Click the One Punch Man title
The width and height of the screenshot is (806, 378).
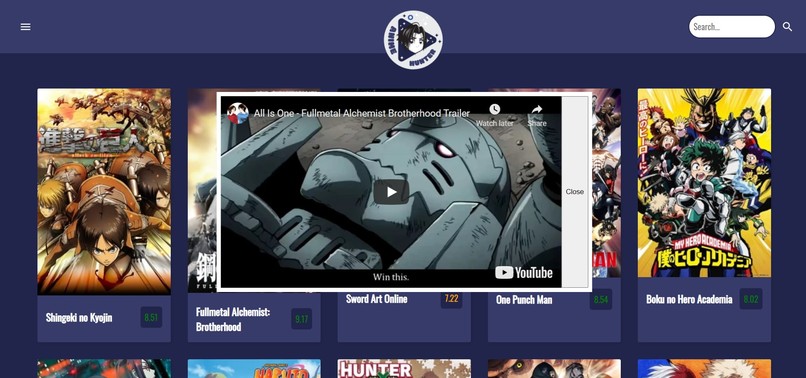click(x=524, y=299)
